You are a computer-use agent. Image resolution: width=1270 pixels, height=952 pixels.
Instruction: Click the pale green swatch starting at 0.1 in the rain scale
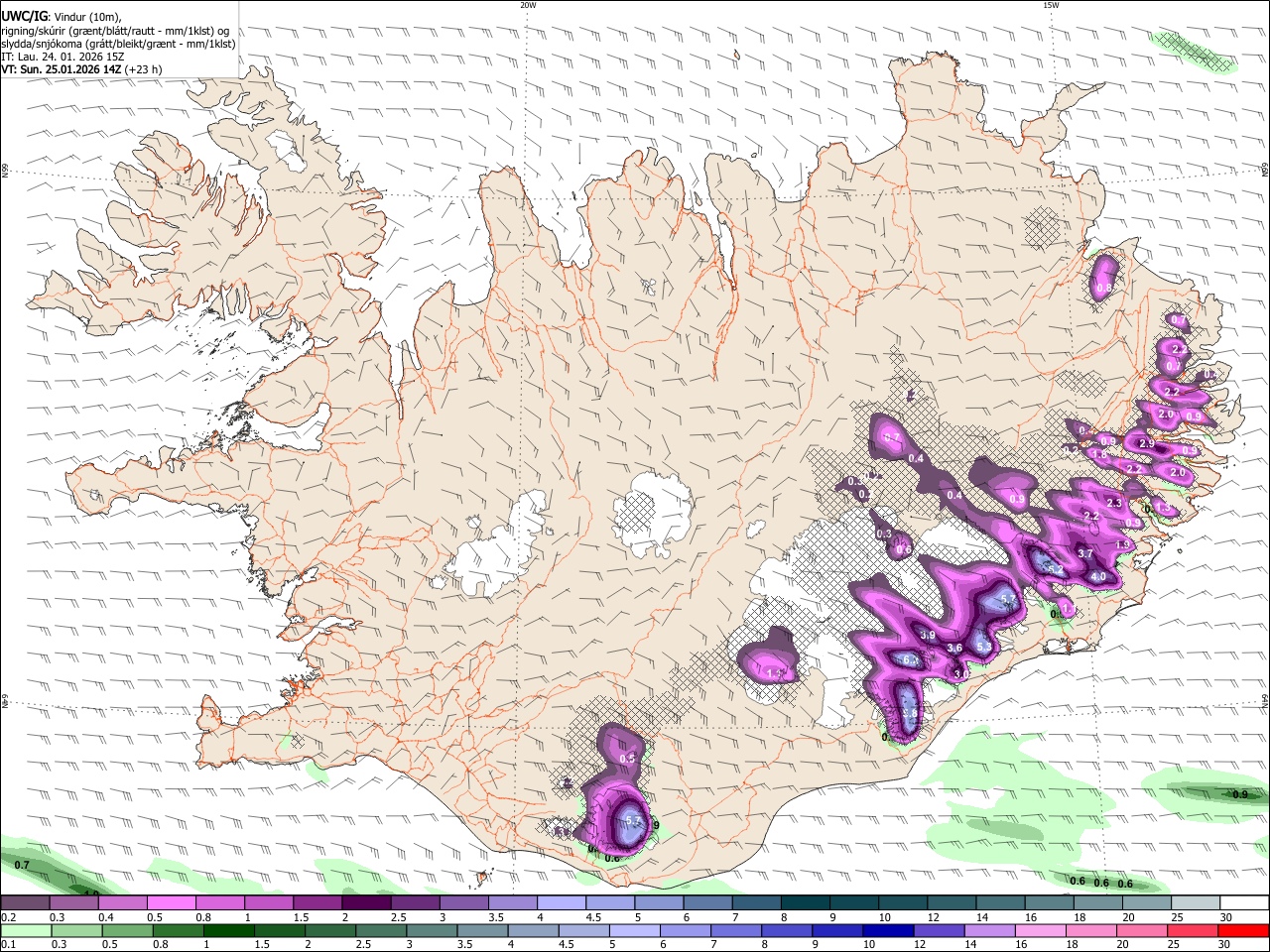[25, 931]
